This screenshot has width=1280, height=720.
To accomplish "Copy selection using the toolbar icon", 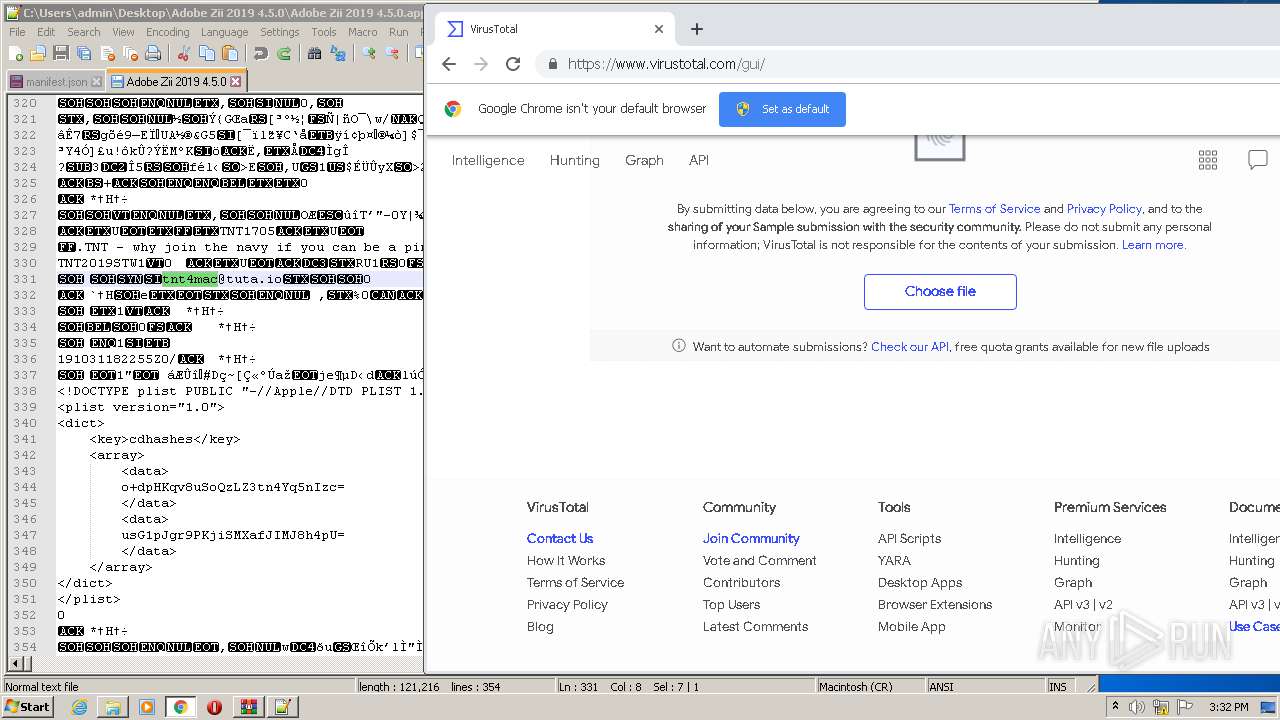I will tap(207, 53).
